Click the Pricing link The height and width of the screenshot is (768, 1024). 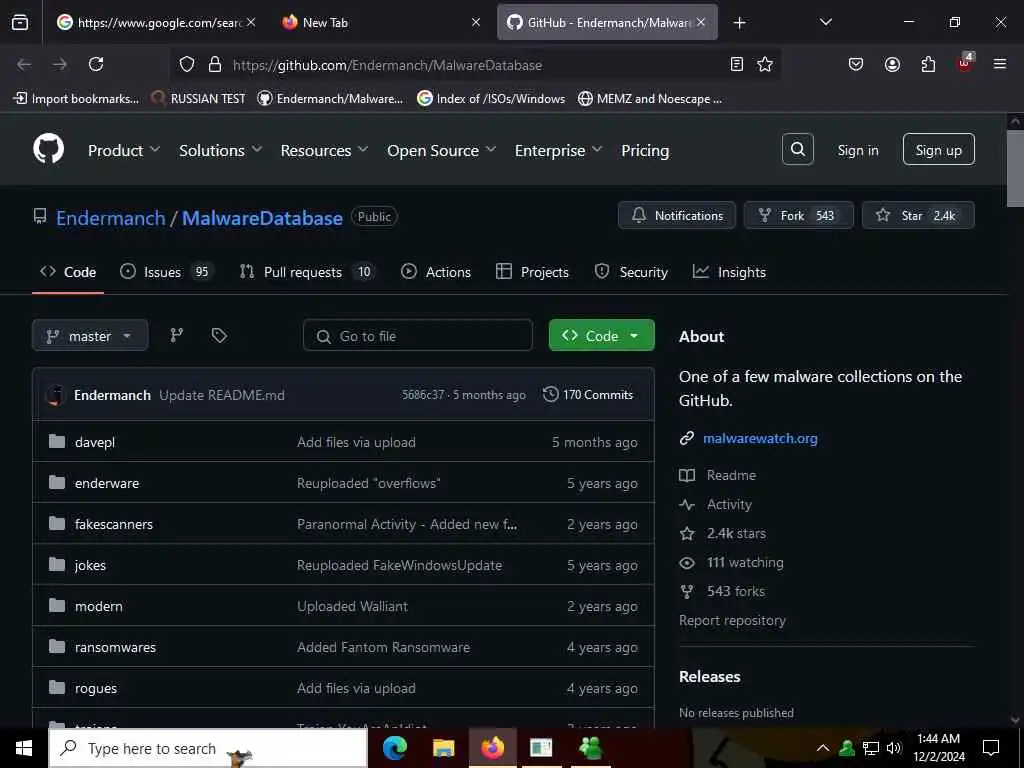click(645, 150)
